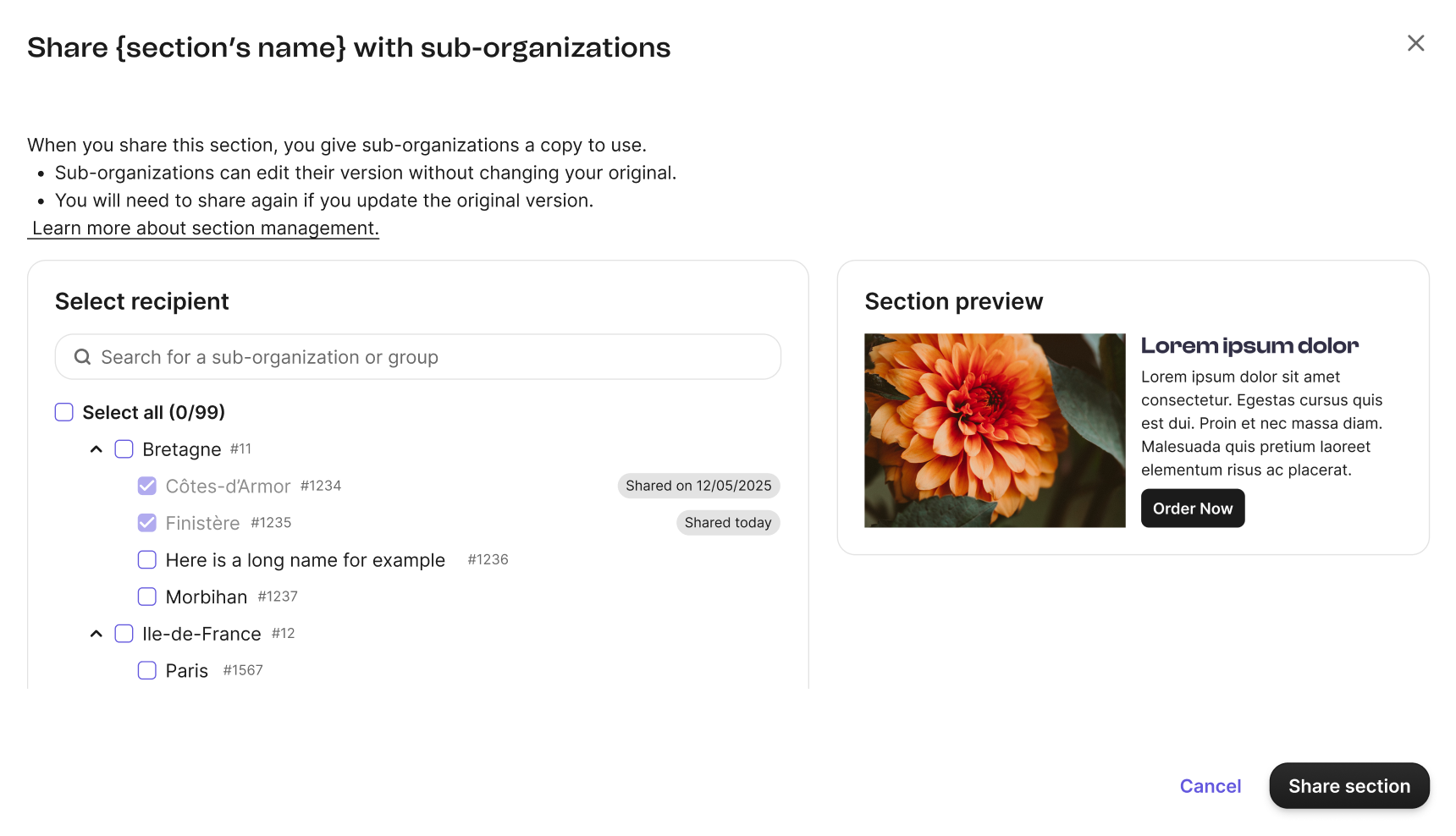Focus the sub-organization search field
This screenshot has height=836, width=1456.
tap(432, 357)
